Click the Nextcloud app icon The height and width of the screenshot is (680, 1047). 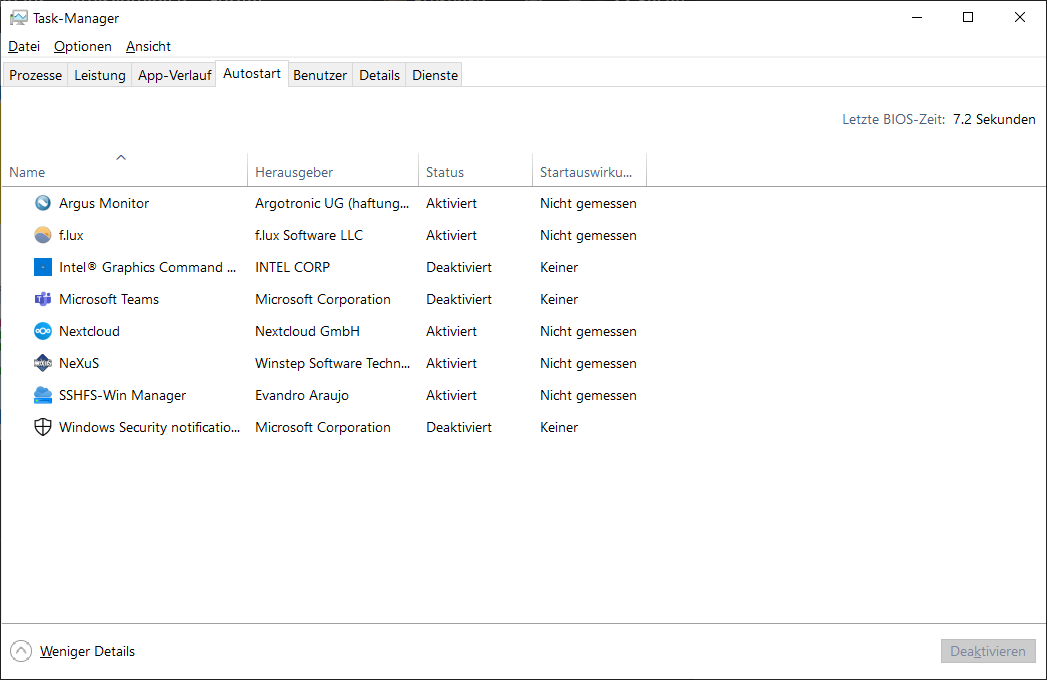coord(43,331)
